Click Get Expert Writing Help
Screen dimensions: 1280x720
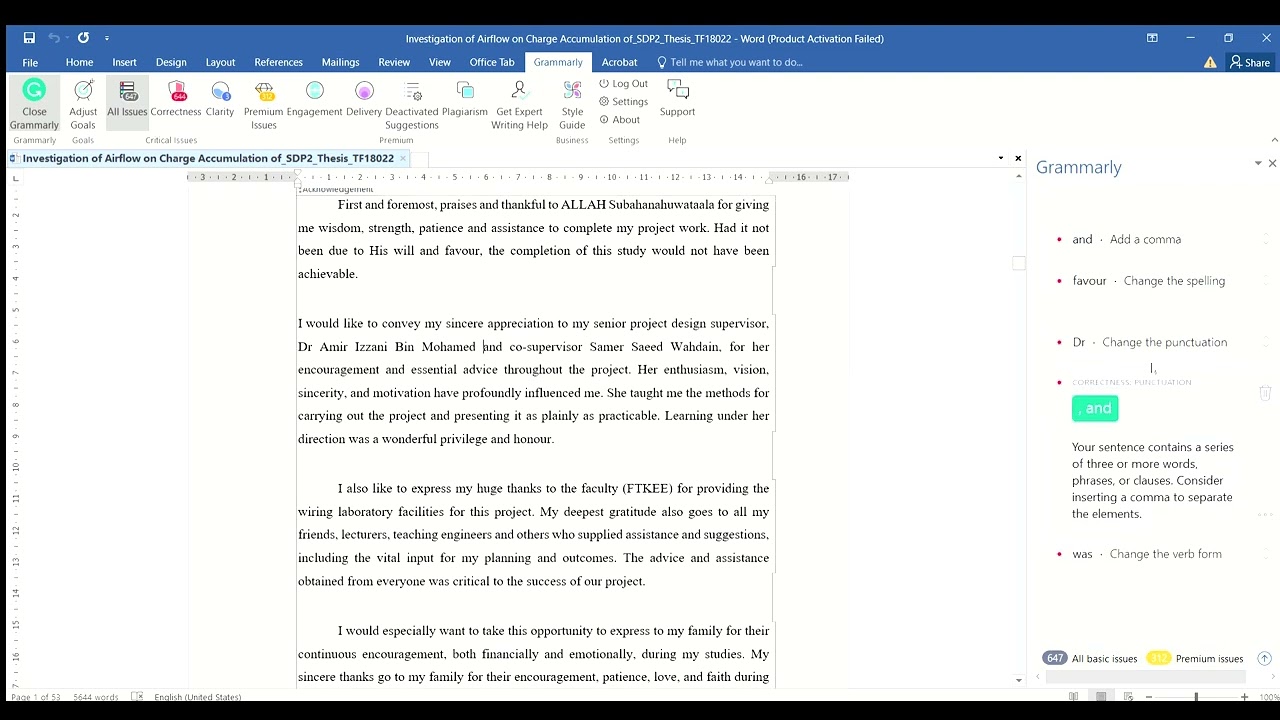click(519, 105)
